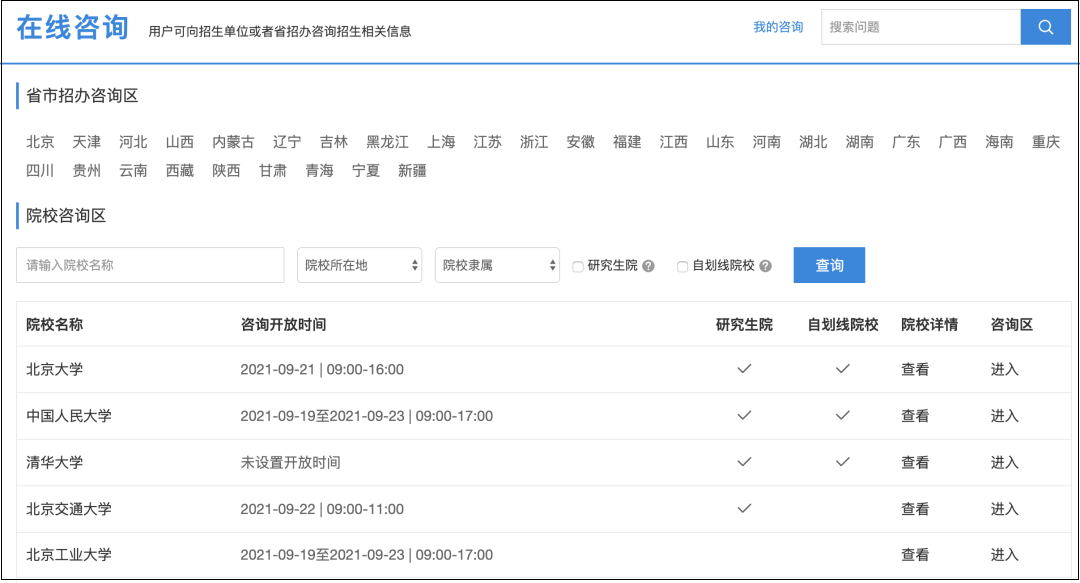Click the 北京交通大学 name cell
This screenshot has height=583, width=1080.
(69, 509)
